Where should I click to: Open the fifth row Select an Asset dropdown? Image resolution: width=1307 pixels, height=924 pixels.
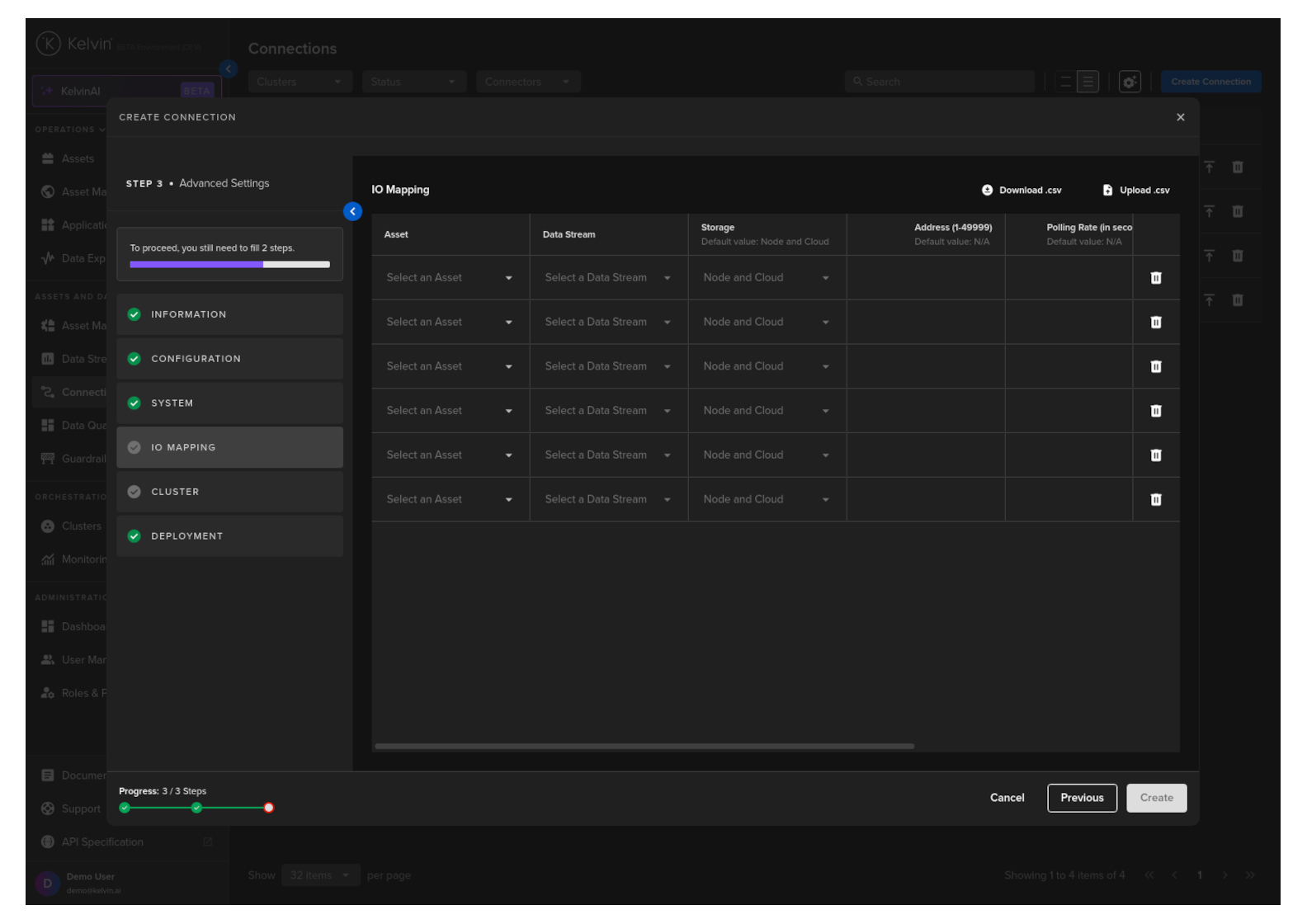tap(449, 455)
